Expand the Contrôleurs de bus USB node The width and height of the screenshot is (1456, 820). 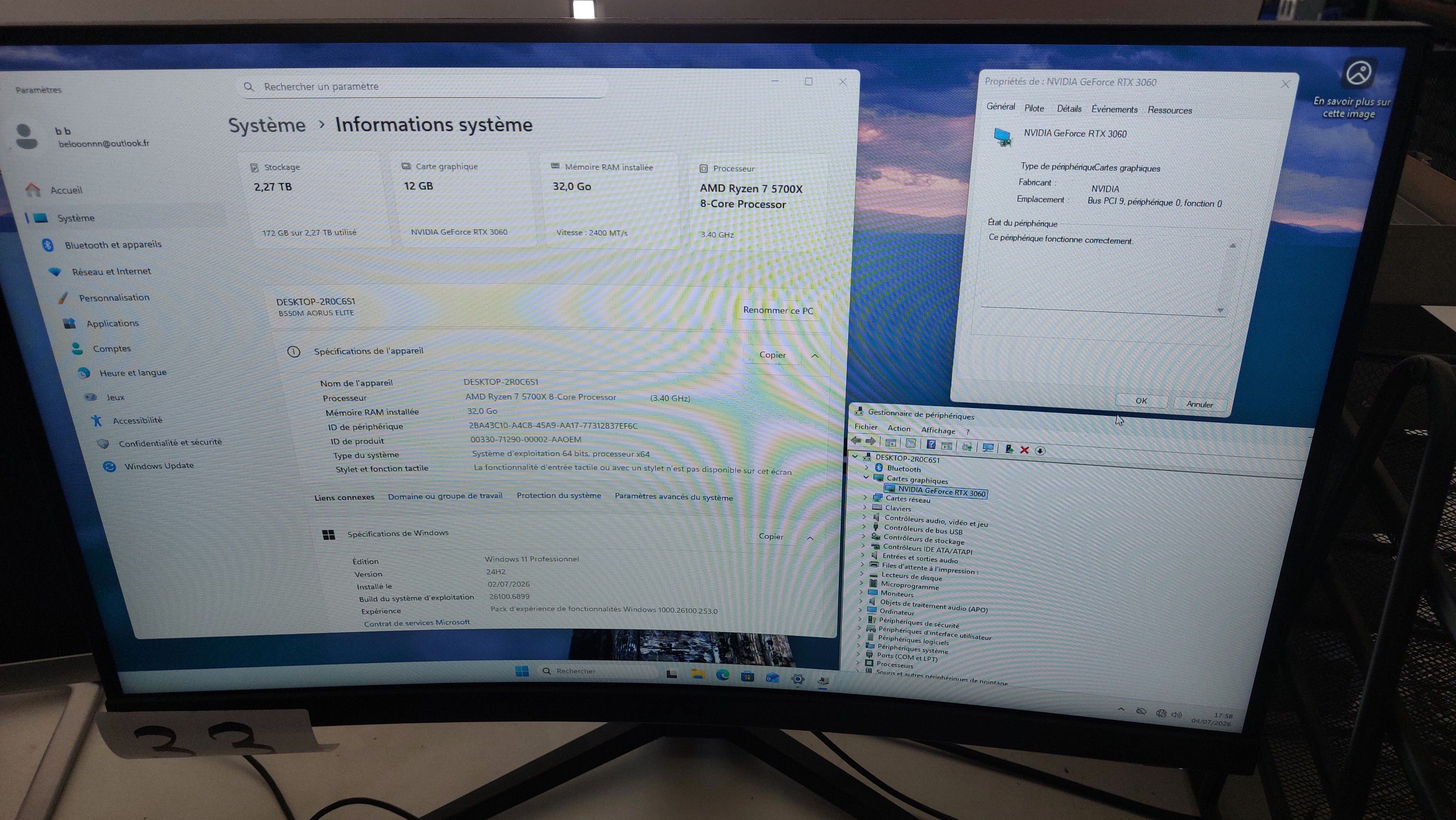(864, 526)
